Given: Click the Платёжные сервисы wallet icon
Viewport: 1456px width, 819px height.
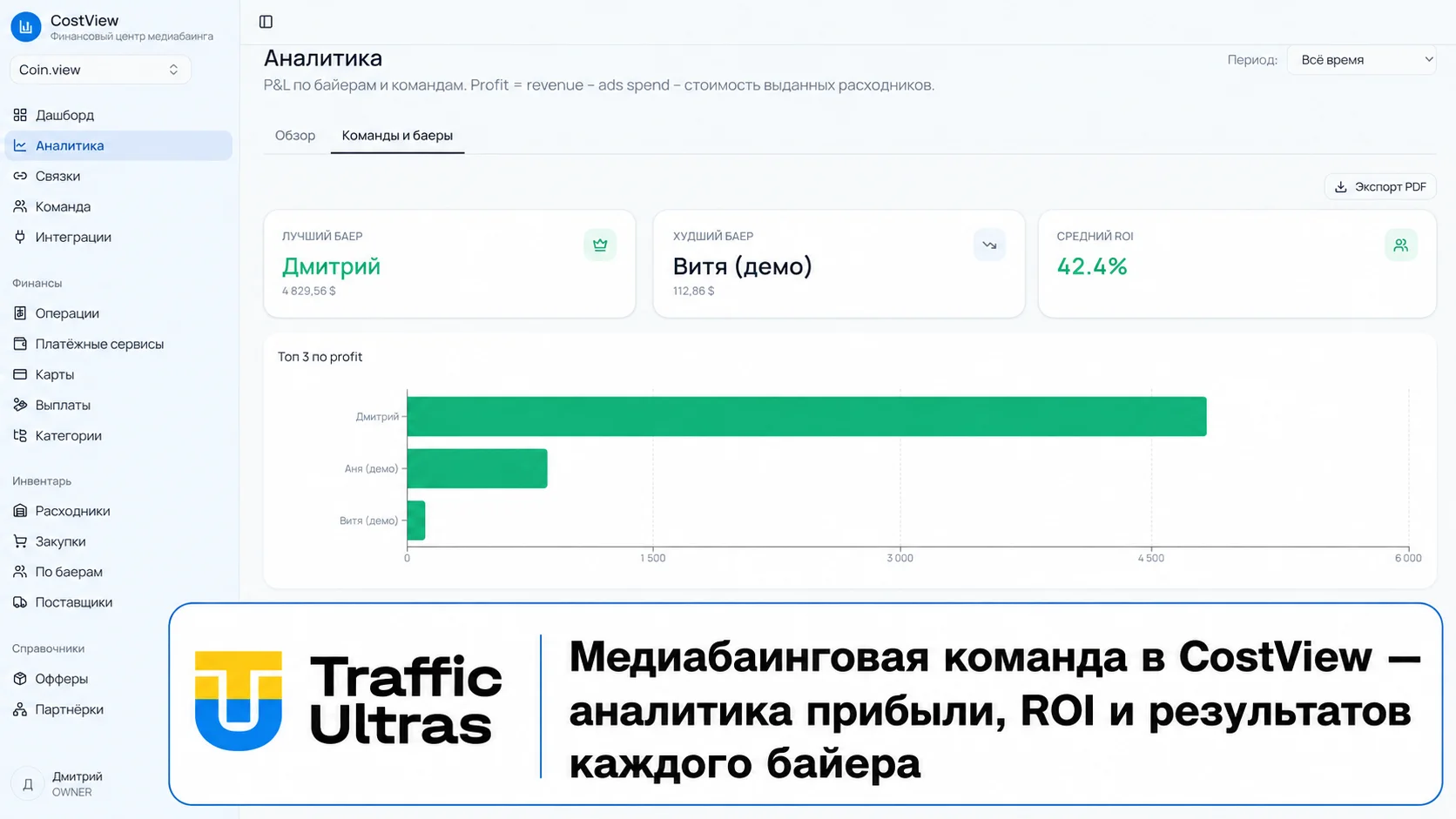Looking at the screenshot, I should (x=20, y=344).
